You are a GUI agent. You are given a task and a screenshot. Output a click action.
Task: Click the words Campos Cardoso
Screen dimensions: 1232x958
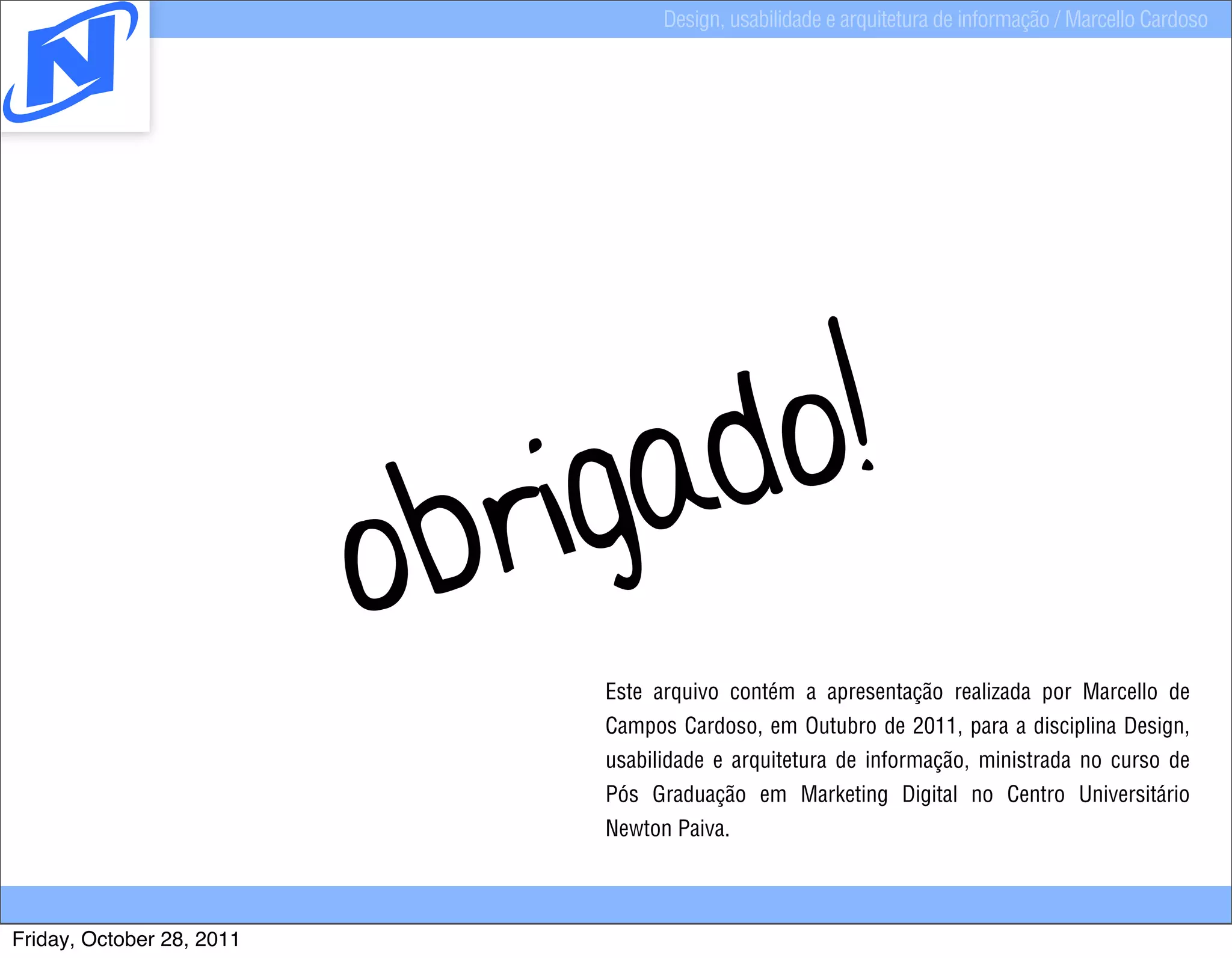coord(681,726)
